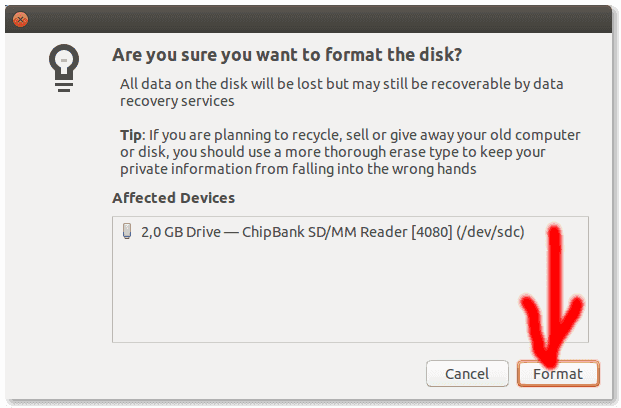
Task: Confirm by clicking the Format button
Action: click(558, 373)
